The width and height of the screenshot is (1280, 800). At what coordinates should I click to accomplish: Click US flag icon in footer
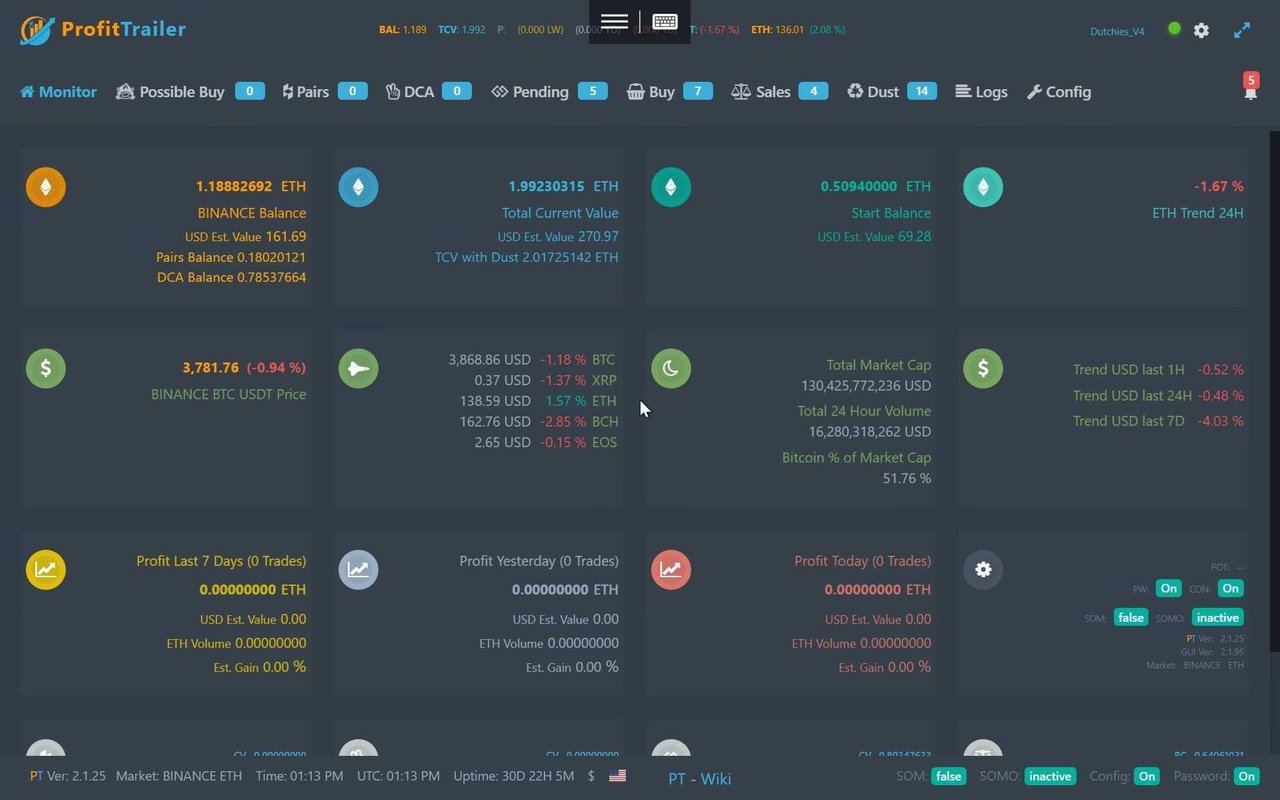pyautogui.click(x=617, y=775)
